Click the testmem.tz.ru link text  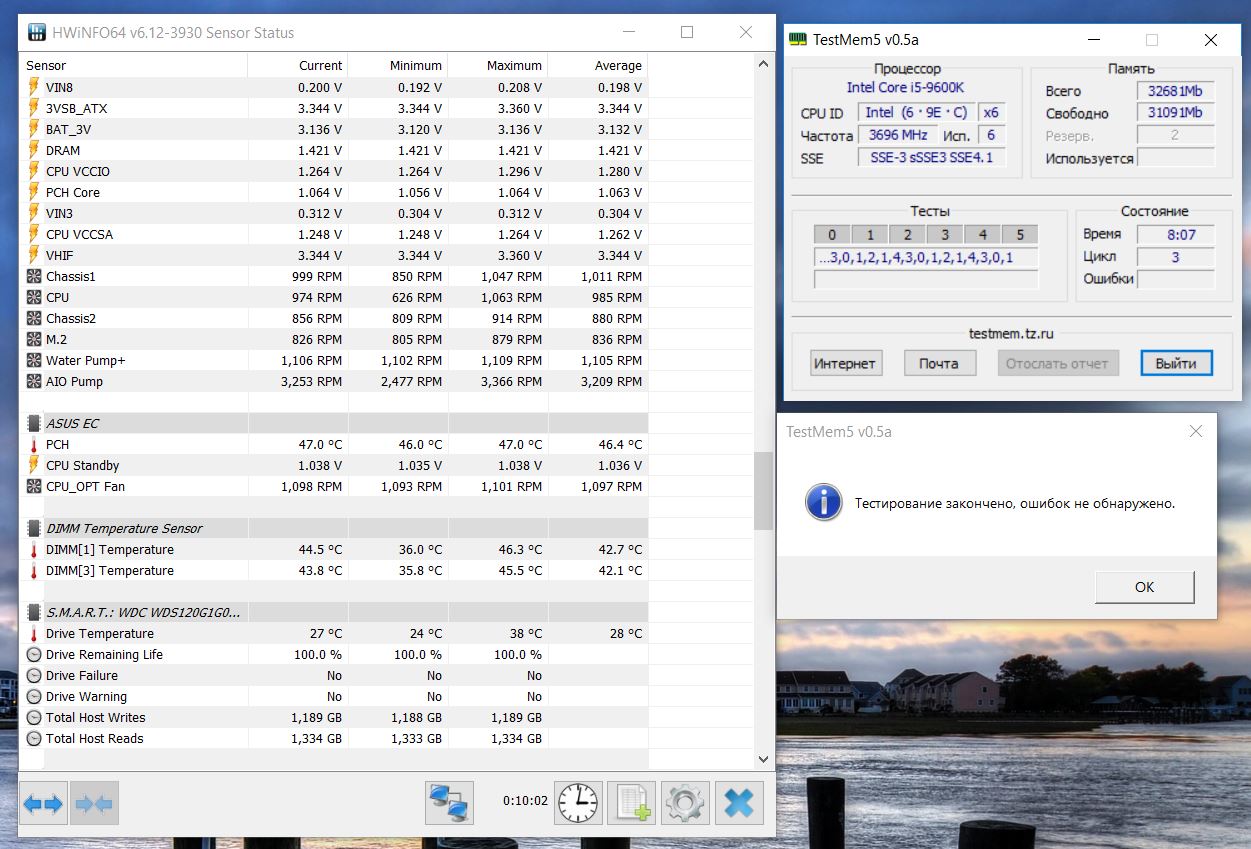(x=1011, y=334)
